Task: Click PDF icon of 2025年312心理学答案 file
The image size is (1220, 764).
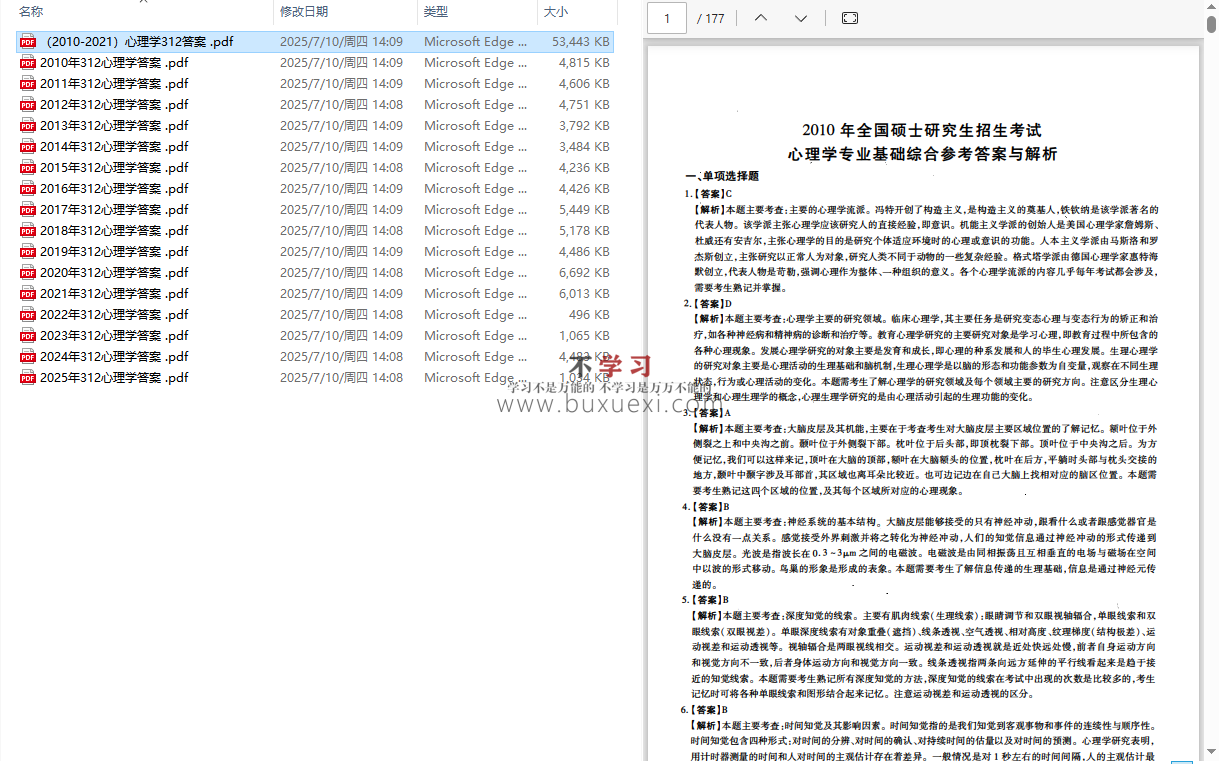Action: coord(28,378)
